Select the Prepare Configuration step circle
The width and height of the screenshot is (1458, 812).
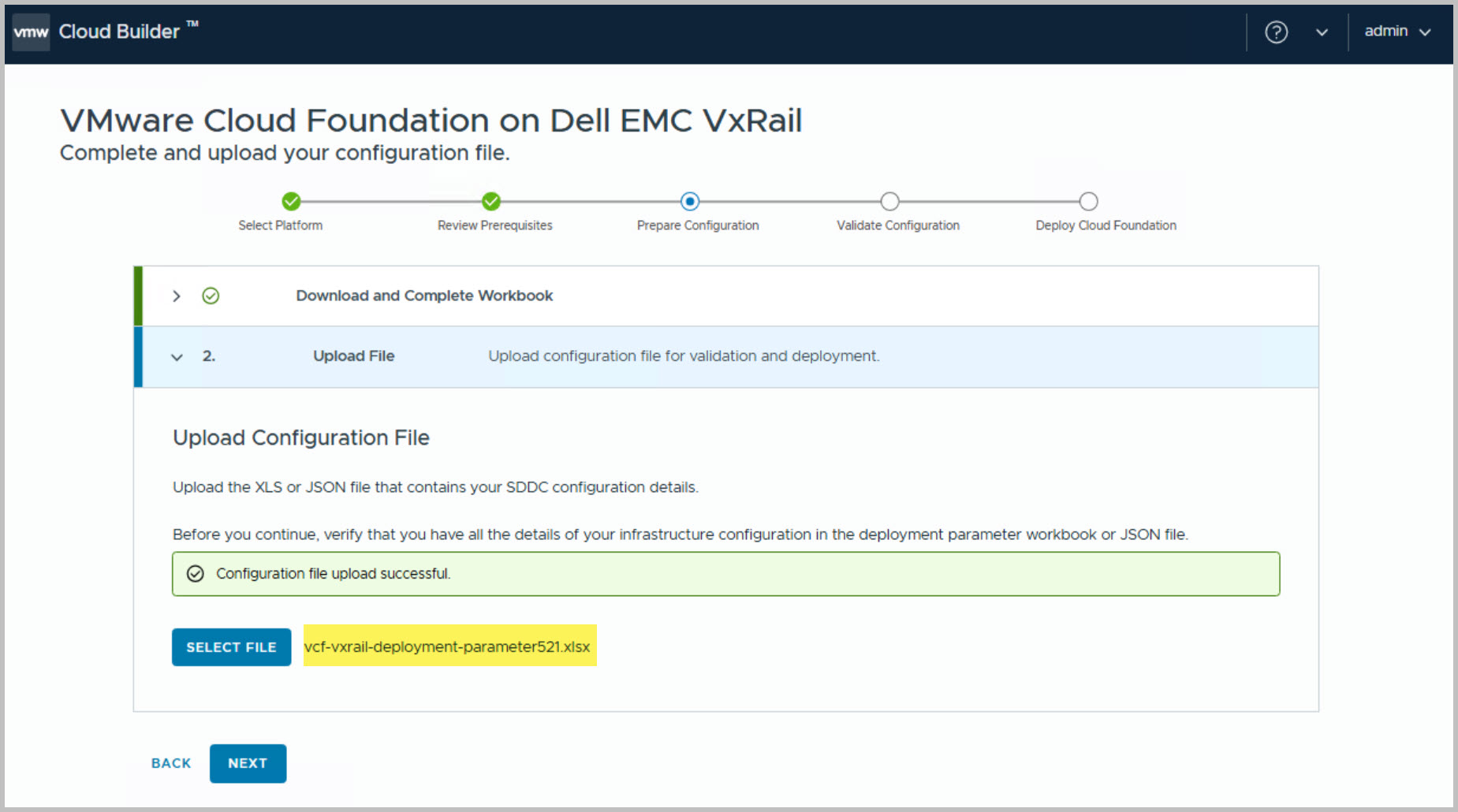point(690,202)
